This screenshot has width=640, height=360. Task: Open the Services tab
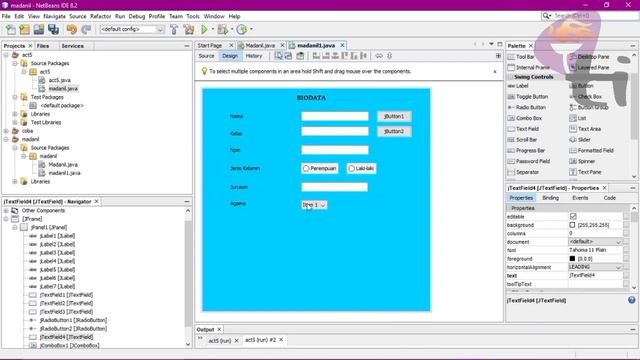(73, 46)
